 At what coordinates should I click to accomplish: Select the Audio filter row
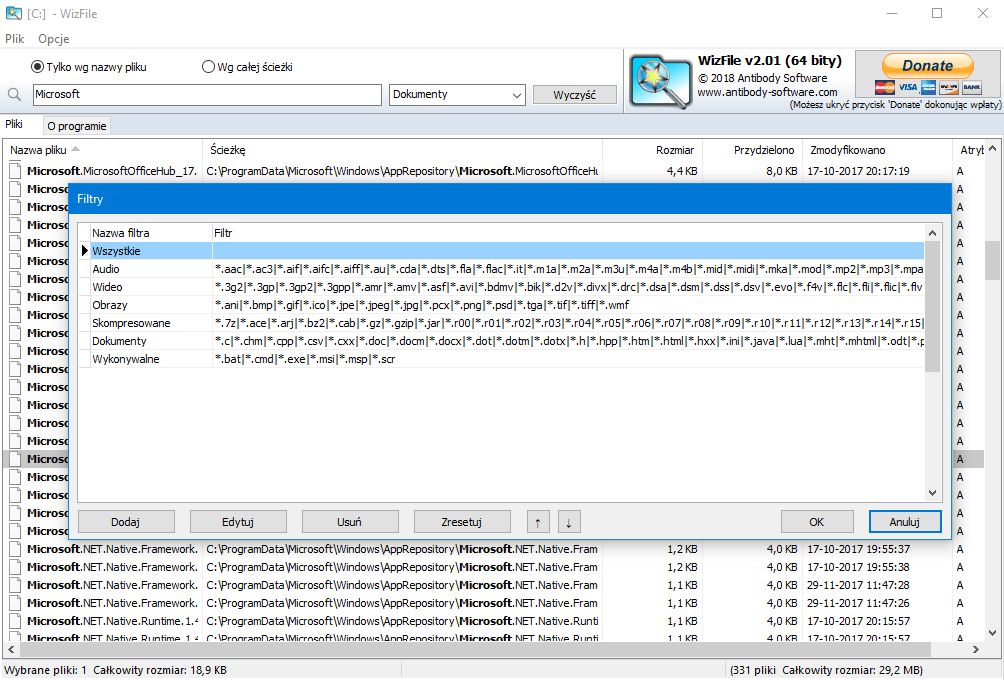501,269
